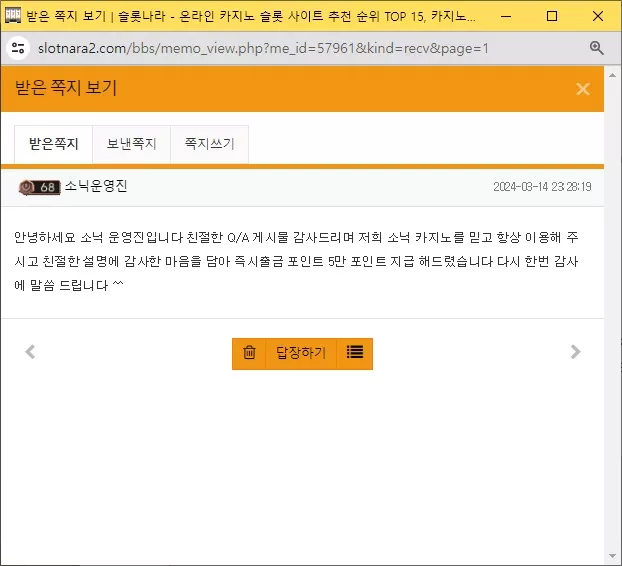The width and height of the screenshot is (622, 566).
Task: Switch to the 보낸쪽지 tab
Action: click(131, 144)
